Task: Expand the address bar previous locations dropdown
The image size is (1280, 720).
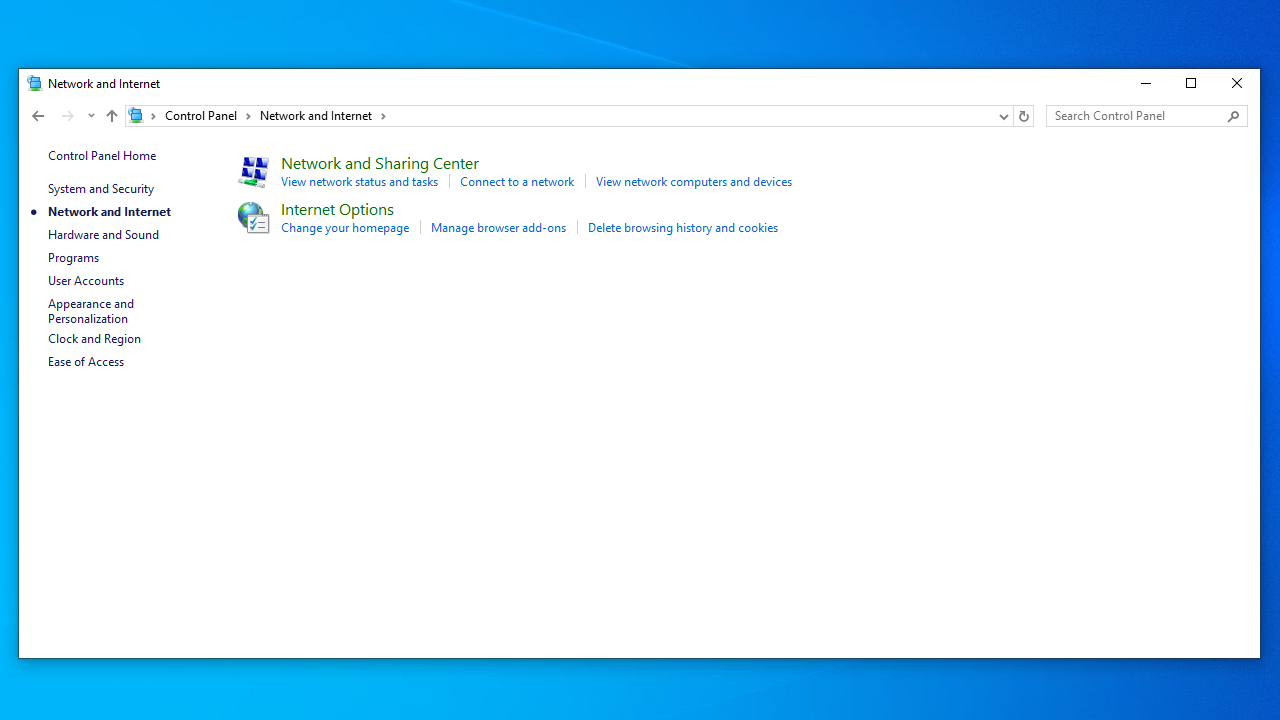Action: 1003,116
